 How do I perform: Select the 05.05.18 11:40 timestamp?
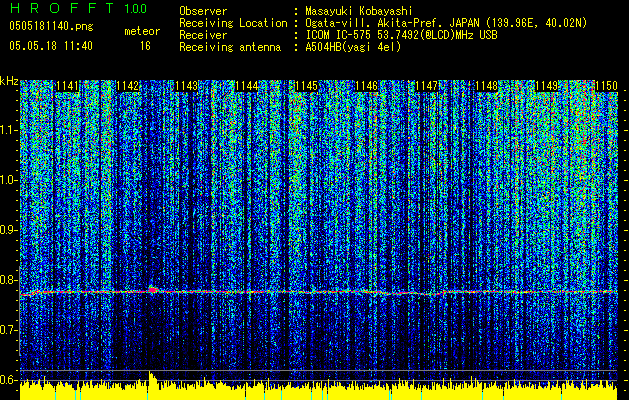50,46
